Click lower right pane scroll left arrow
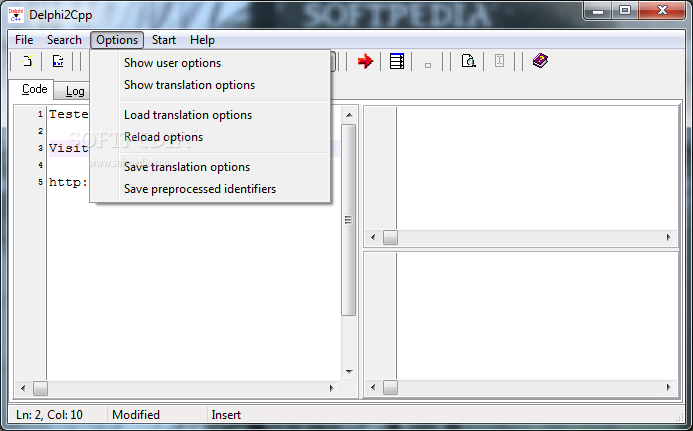 pos(373,388)
